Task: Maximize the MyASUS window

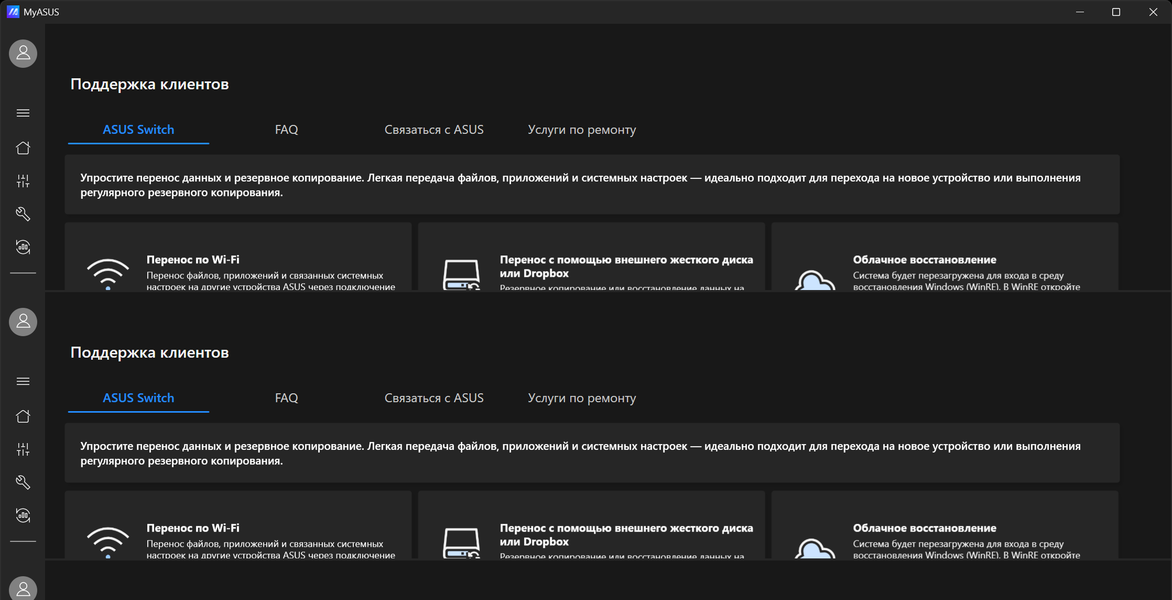Action: click(x=1116, y=11)
